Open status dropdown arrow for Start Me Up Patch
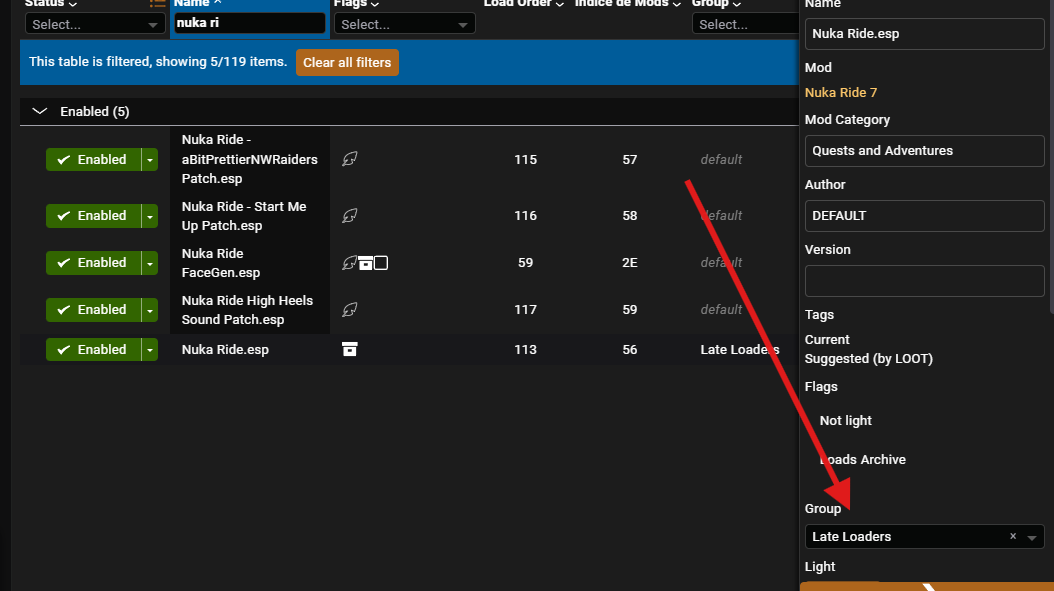 click(150, 216)
